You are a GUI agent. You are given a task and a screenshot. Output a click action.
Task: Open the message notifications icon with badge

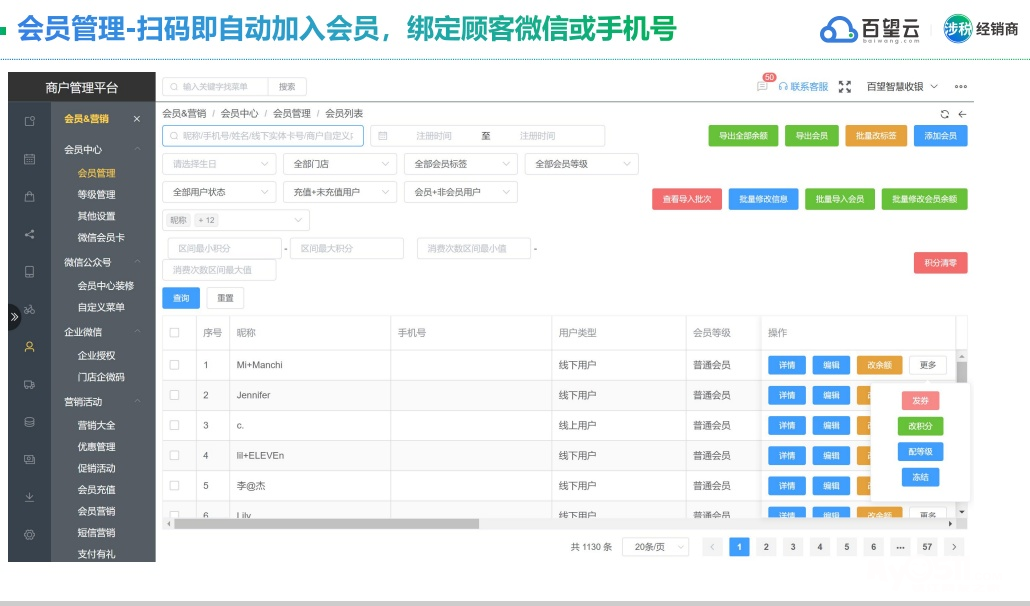click(762, 87)
